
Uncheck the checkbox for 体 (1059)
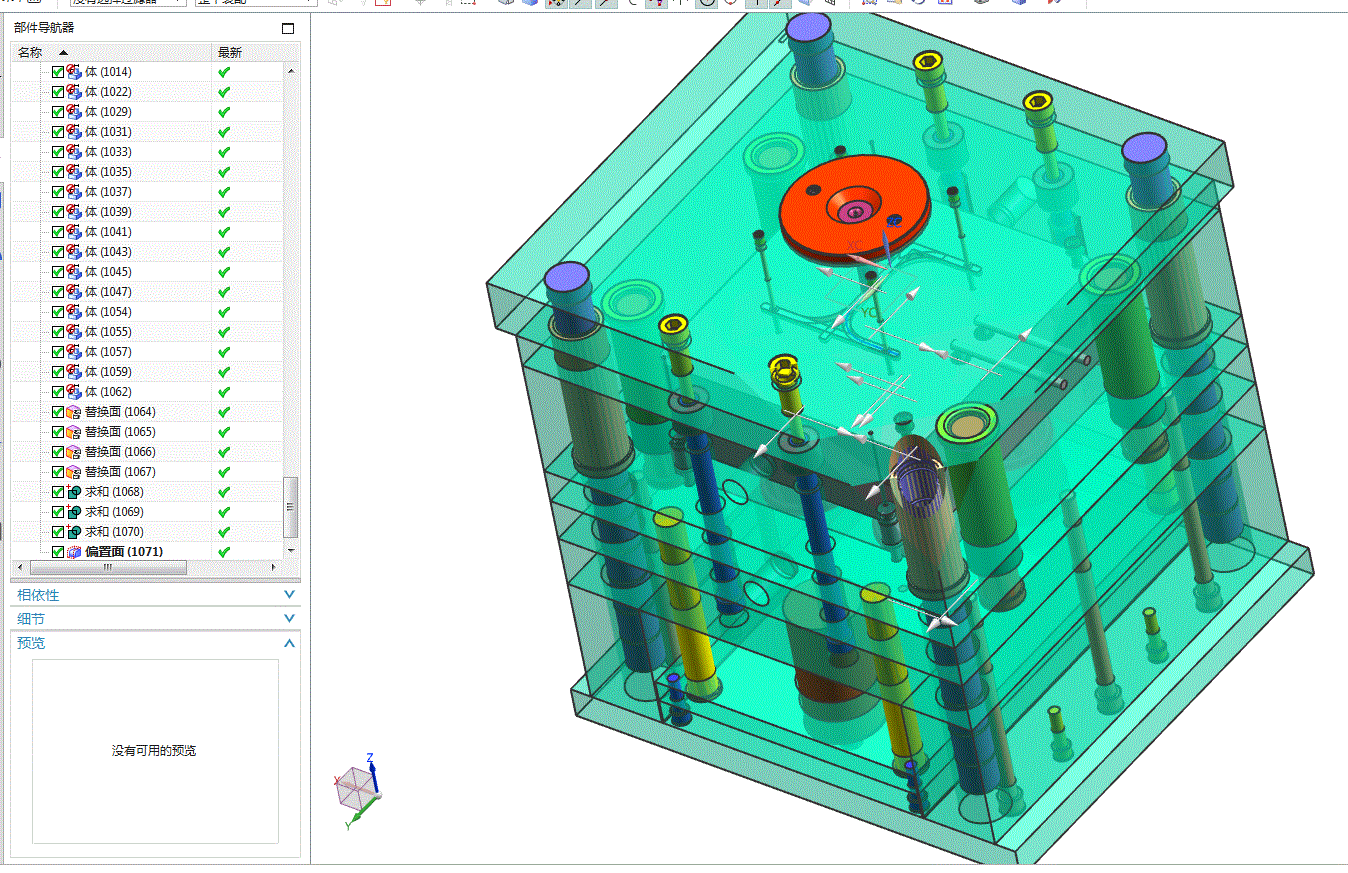tap(58, 372)
